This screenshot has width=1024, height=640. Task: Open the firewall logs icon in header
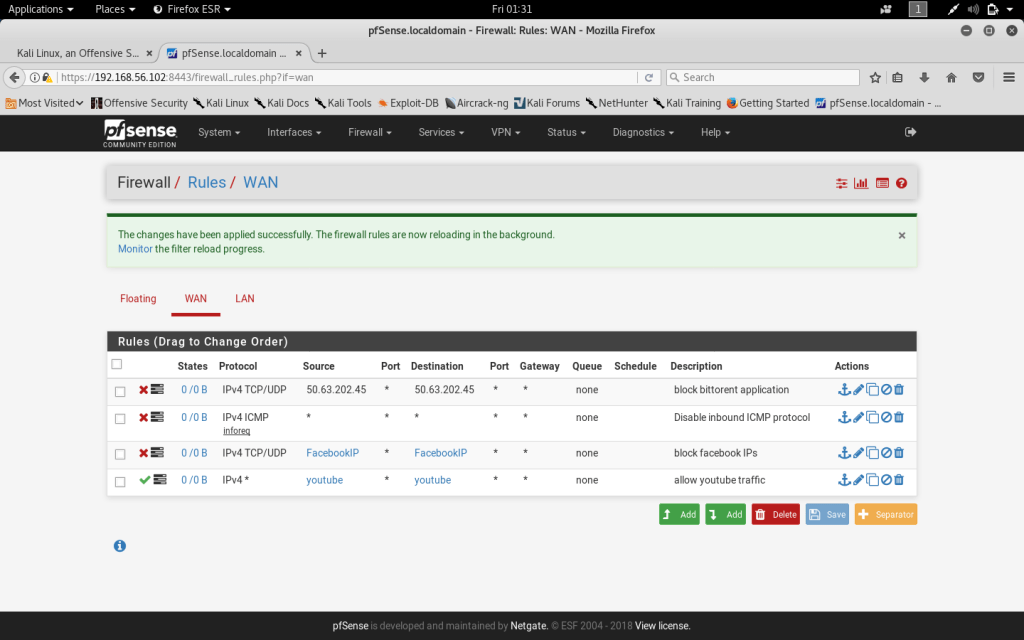pyautogui.click(x=881, y=183)
